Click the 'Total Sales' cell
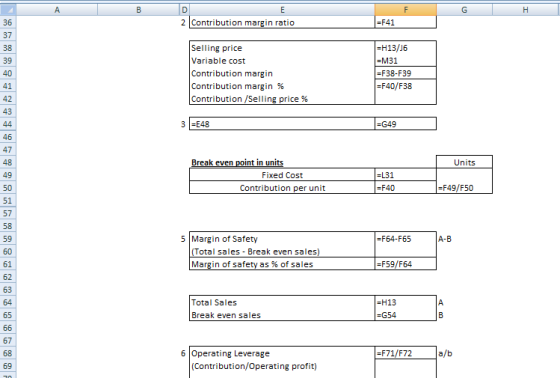Viewport: 560px width, 378px height. point(282,302)
